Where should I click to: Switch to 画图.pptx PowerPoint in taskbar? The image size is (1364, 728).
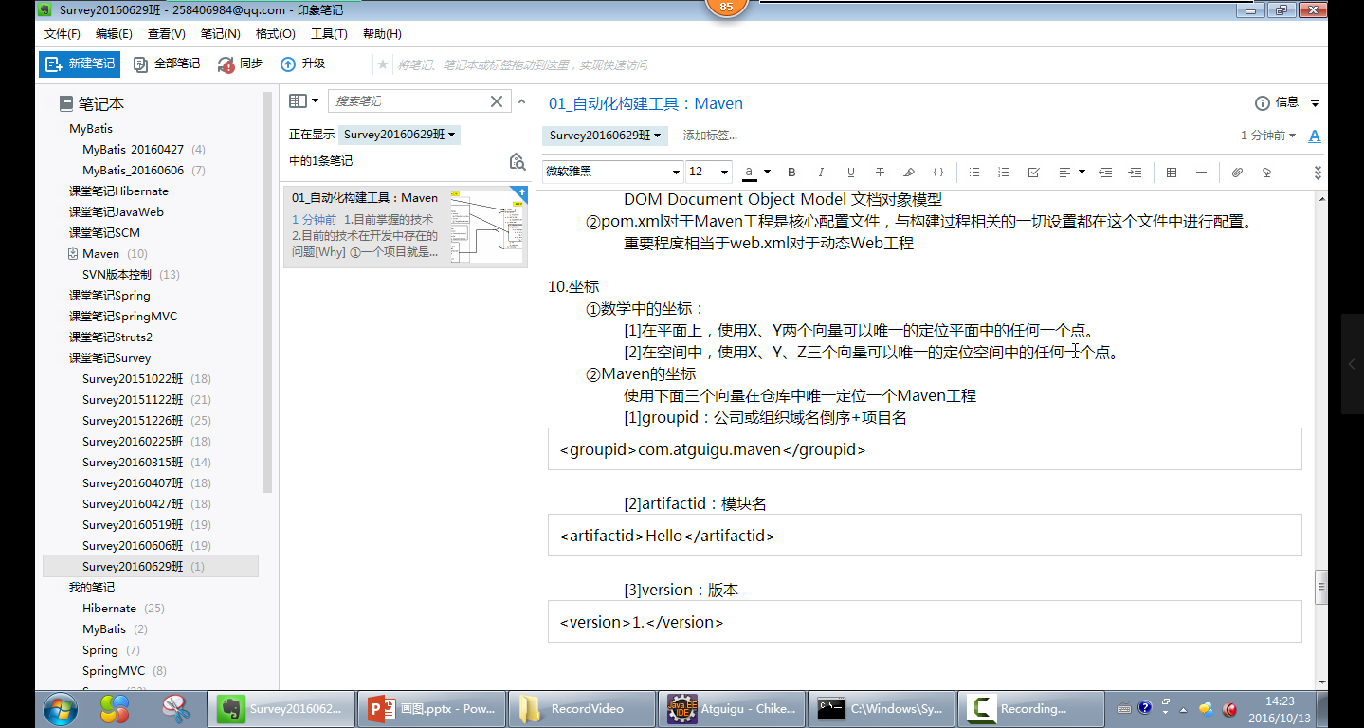coord(431,709)
